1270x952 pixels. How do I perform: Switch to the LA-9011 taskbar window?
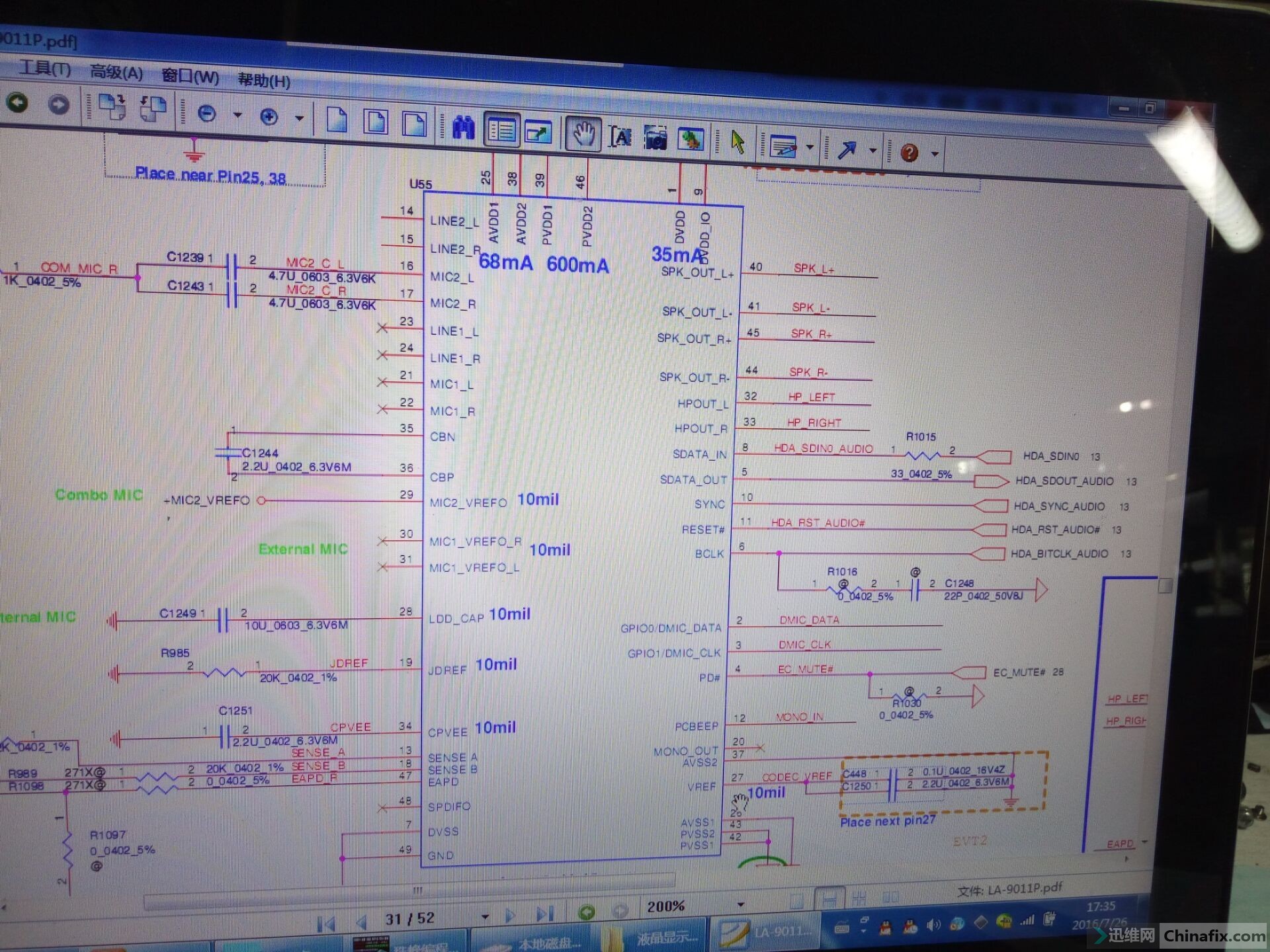tap(765, 933)
